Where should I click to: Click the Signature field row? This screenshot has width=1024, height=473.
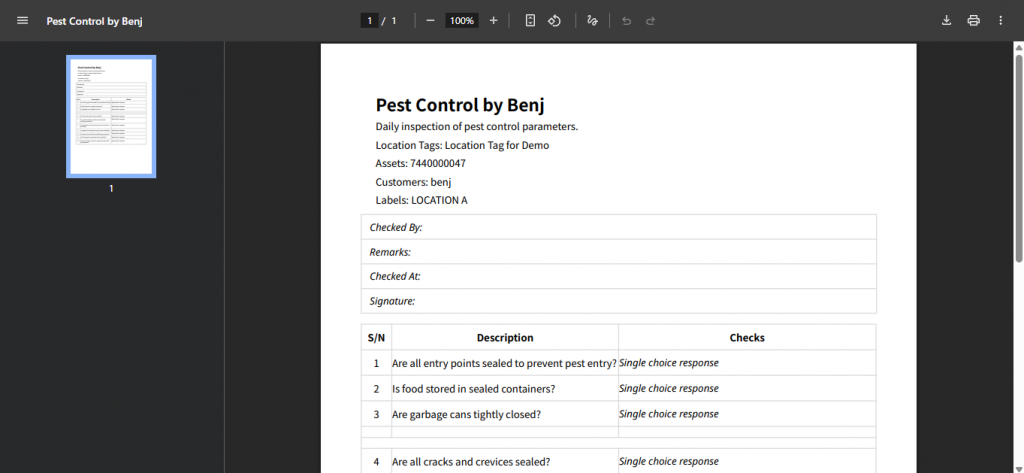(x=618, y=301)
